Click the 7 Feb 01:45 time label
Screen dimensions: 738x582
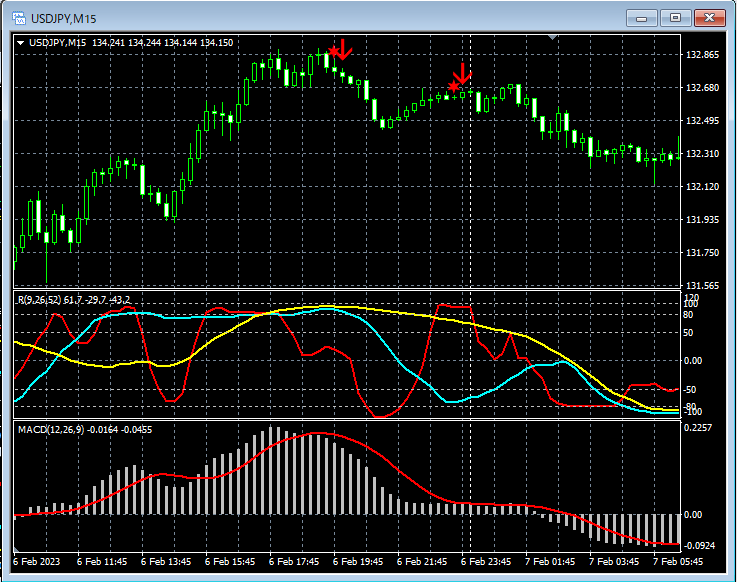tap(551, 563)
